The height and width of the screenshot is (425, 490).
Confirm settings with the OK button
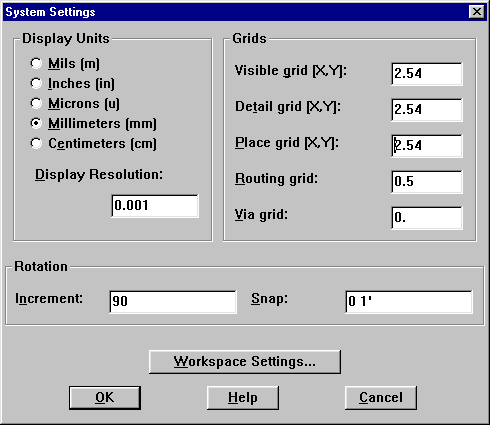pyautogui.click(x=105, y=398)
